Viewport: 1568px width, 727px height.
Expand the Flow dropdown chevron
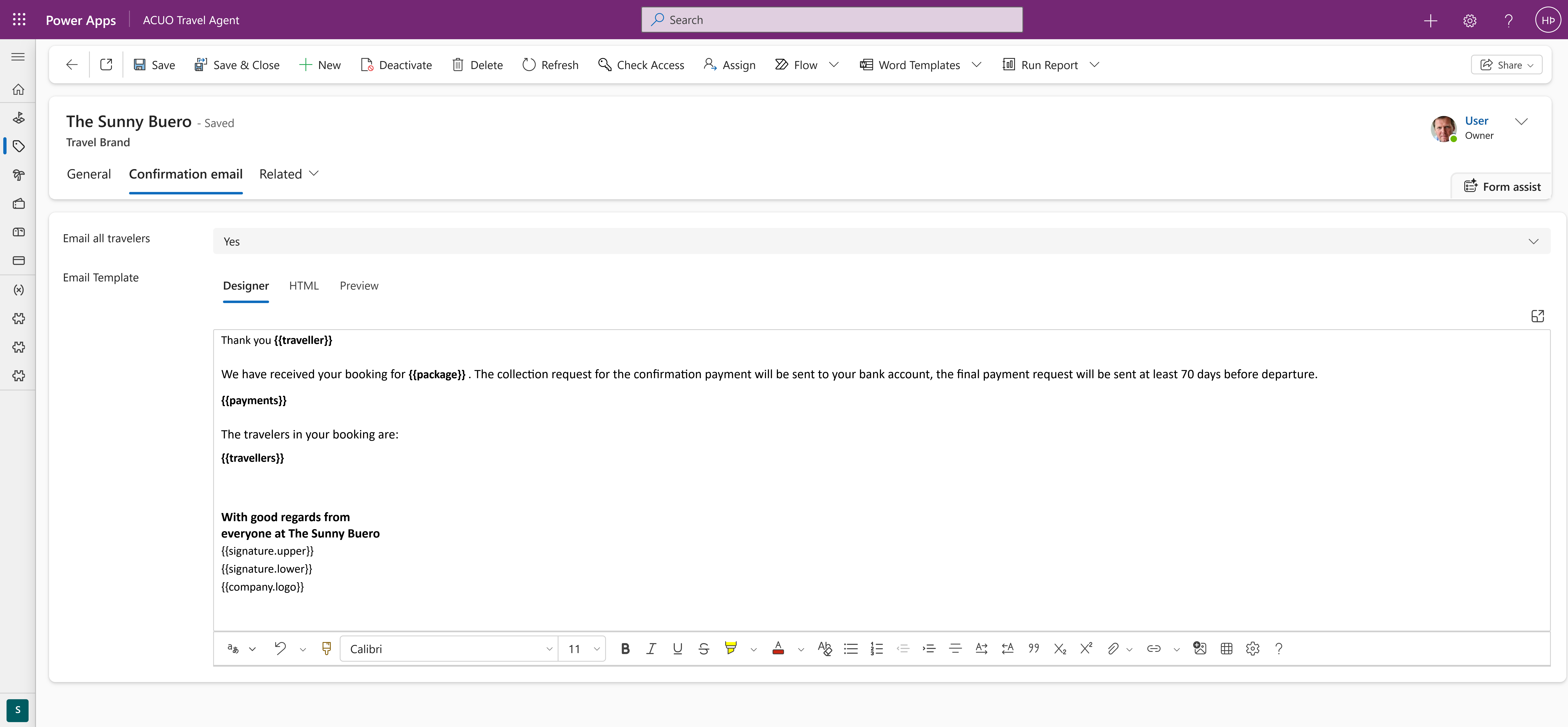click(x=834, y=65)
